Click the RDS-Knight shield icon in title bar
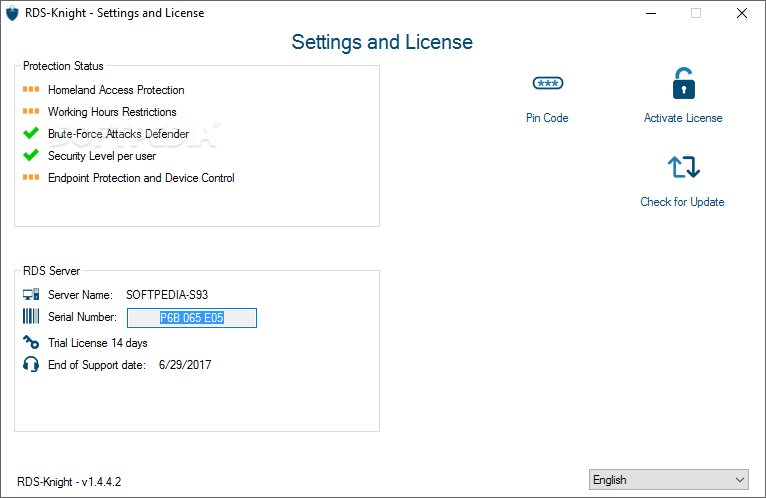766x498 pixels. click(x=12, y=13)
